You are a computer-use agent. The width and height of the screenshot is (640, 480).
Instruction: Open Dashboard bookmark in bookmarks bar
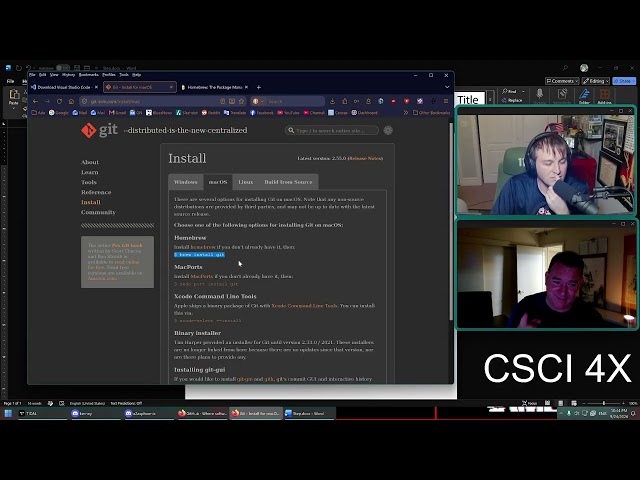pyautogui.click(x=364, y=113)
